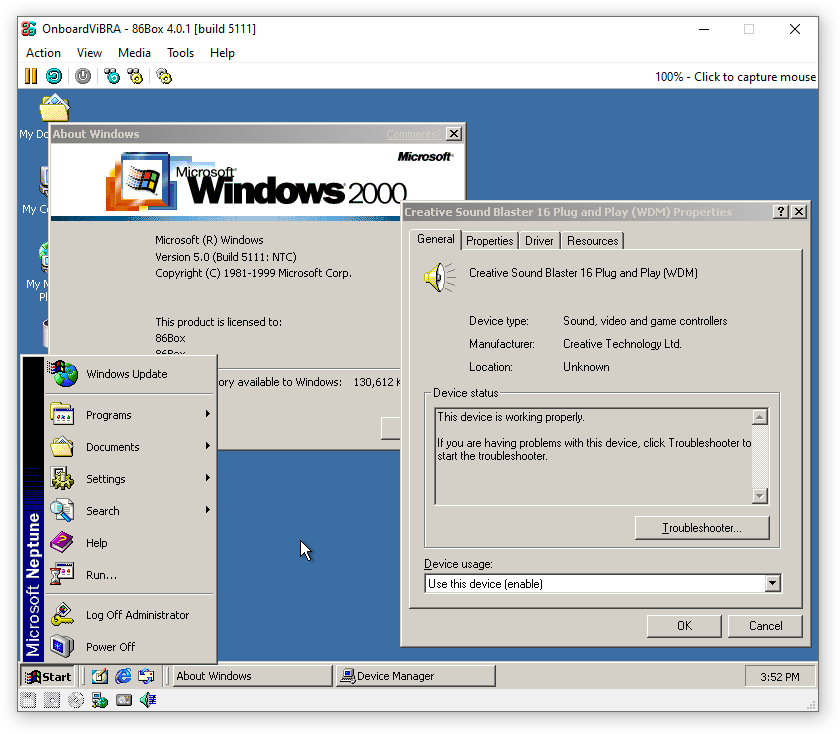Viewport: 840px width, 734px height.
Task: Launch Internet Explorer from Quick Launch
Action: pyautogui.click(x=123, y=676)
